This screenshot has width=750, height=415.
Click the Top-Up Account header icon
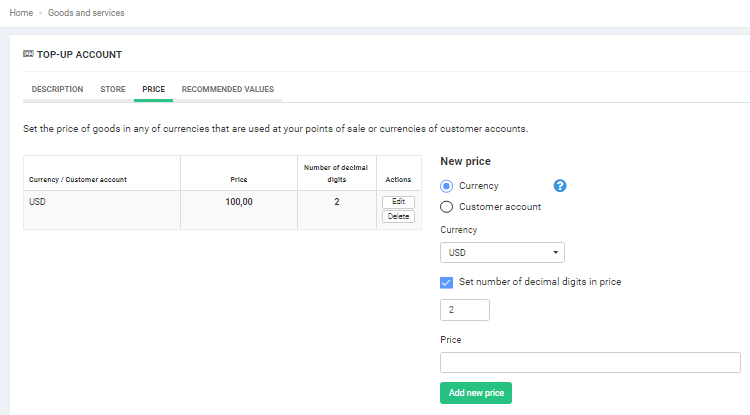[x=28, y=54]
